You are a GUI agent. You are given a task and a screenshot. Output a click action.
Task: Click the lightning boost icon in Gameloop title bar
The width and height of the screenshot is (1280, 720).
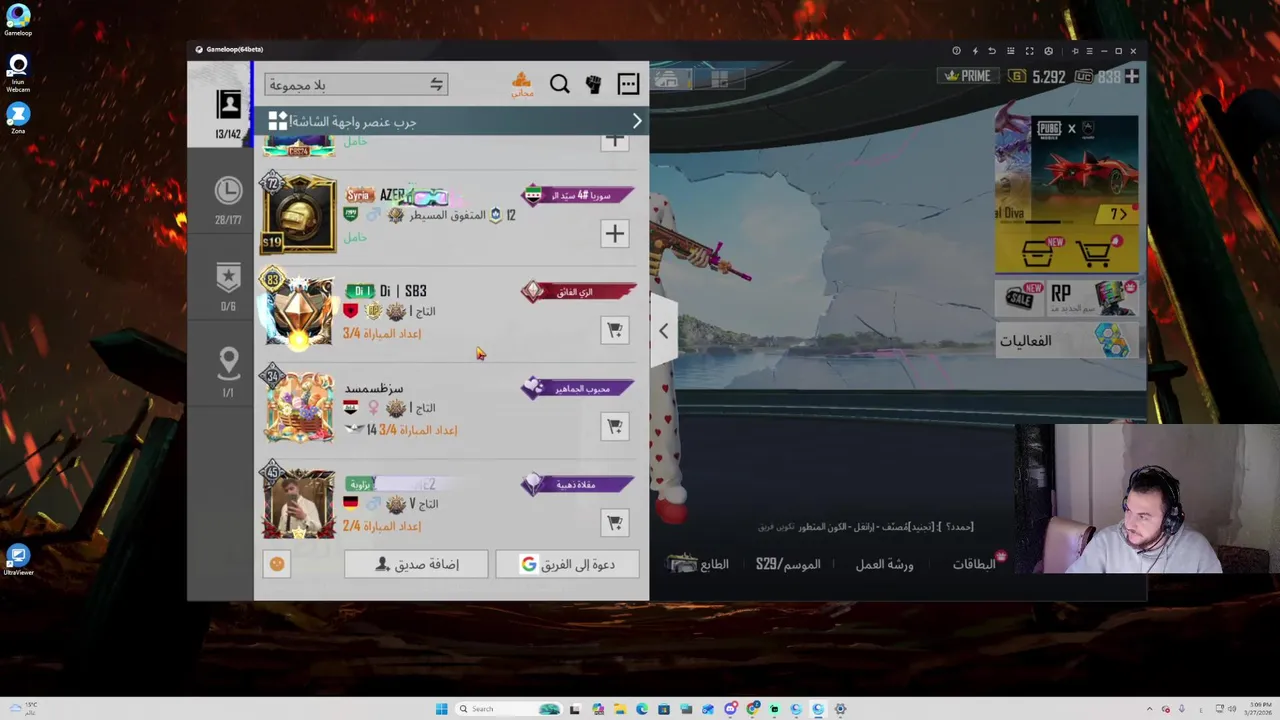975,51
